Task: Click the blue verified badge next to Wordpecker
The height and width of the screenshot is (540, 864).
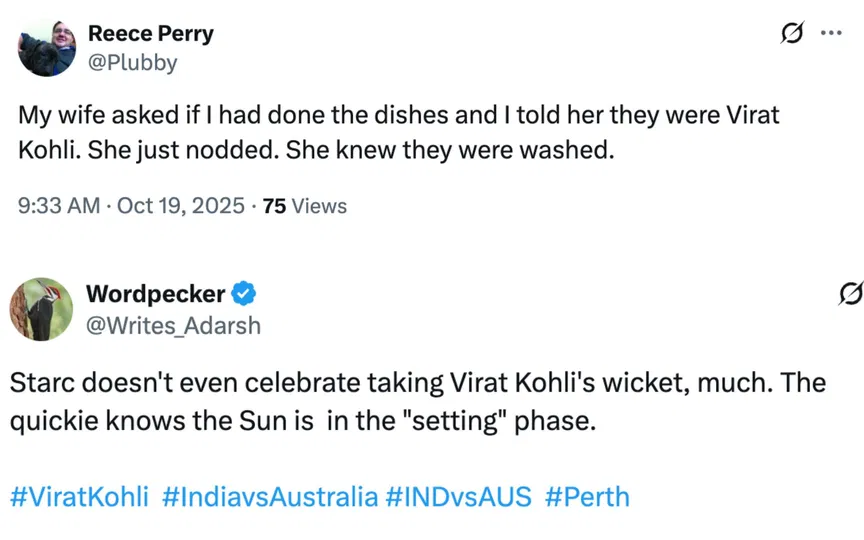Action: (x=244, y=294)
